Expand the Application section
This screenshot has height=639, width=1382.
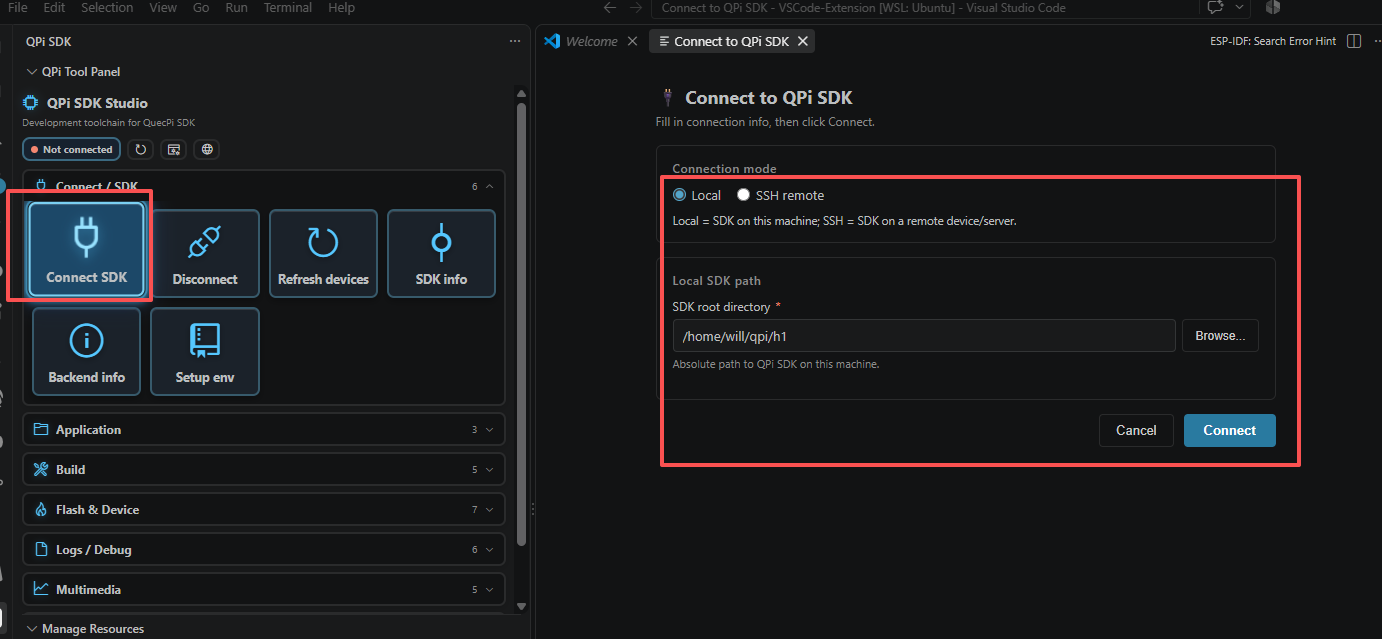coord(264,429)
